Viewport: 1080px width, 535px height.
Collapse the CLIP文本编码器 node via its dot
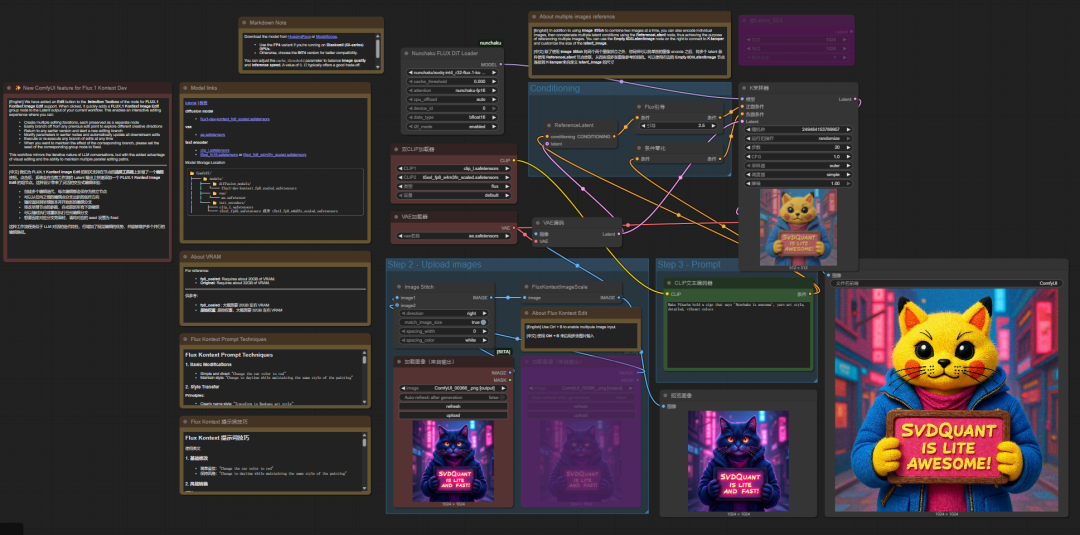pos(669,282)
